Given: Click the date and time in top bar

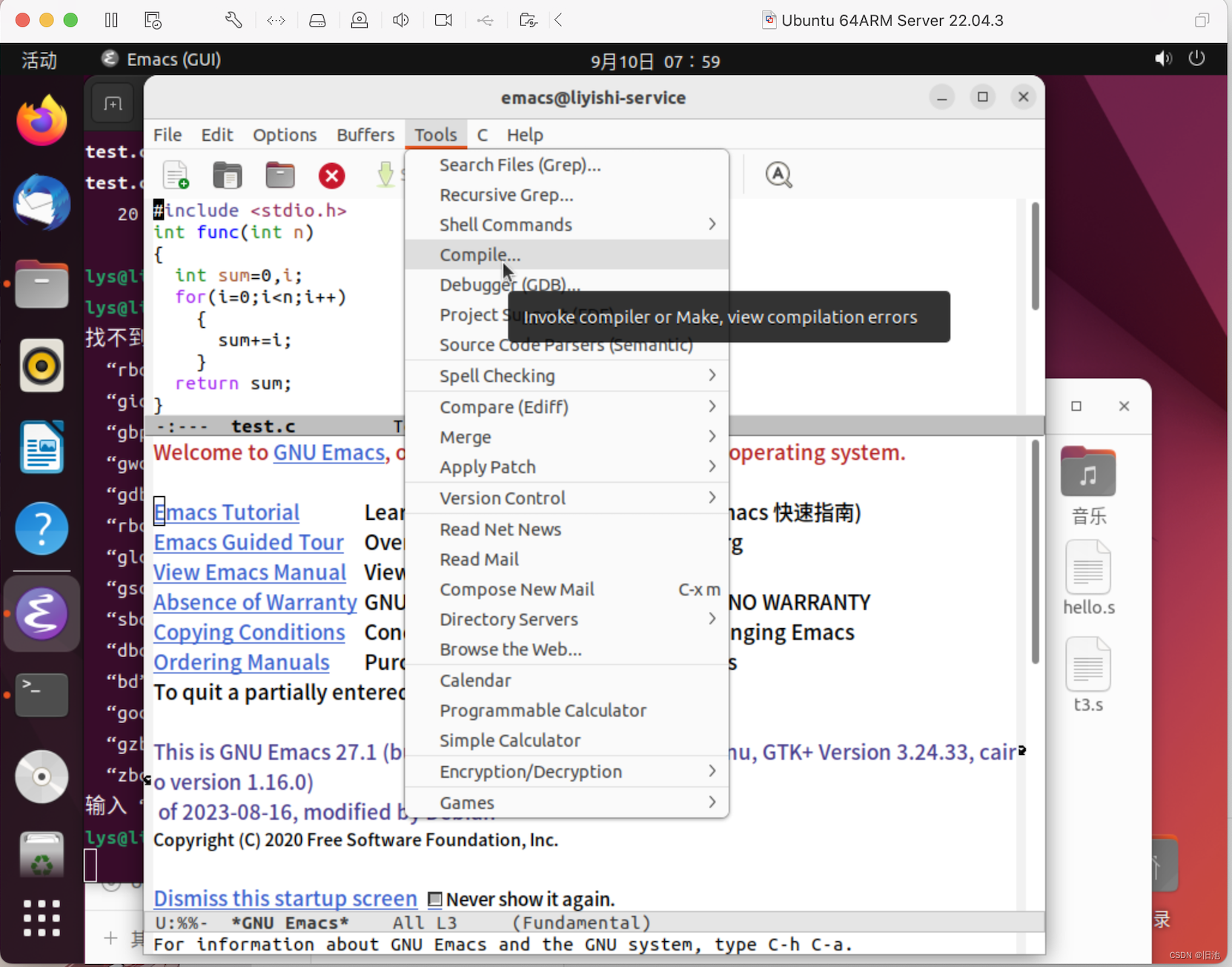Looking at the screenshot, I should point(655,61).
